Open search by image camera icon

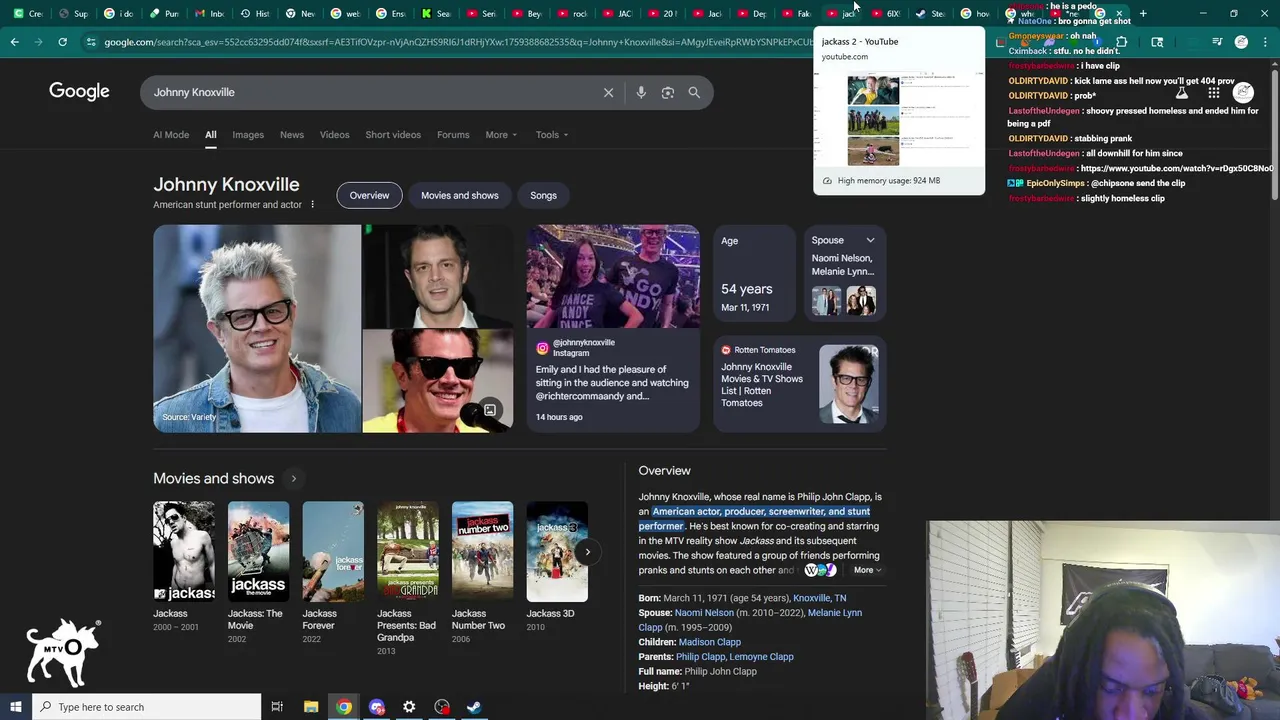tap(667, 92)
